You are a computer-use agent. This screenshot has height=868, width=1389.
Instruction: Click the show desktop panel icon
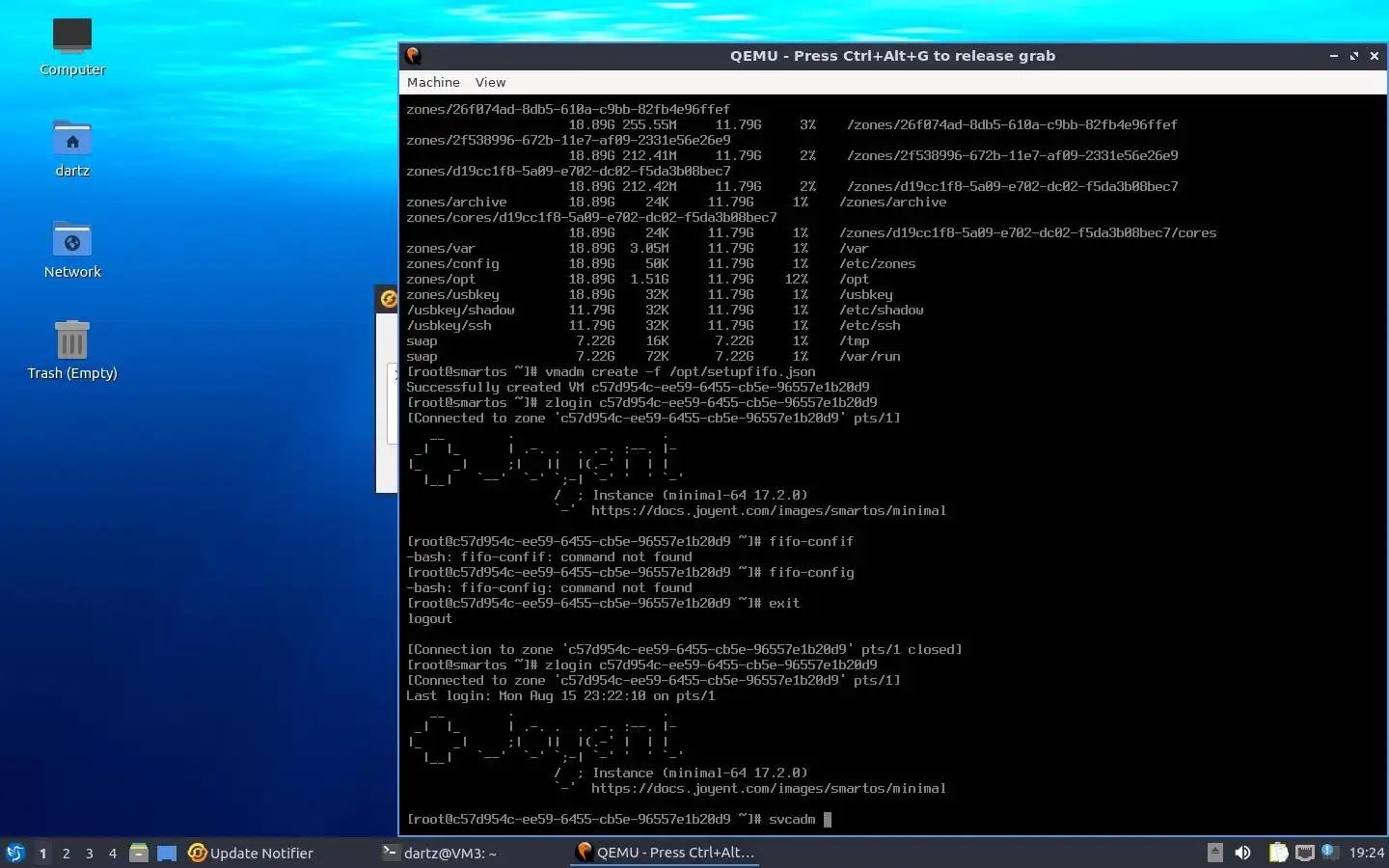[x=167, y=853]
